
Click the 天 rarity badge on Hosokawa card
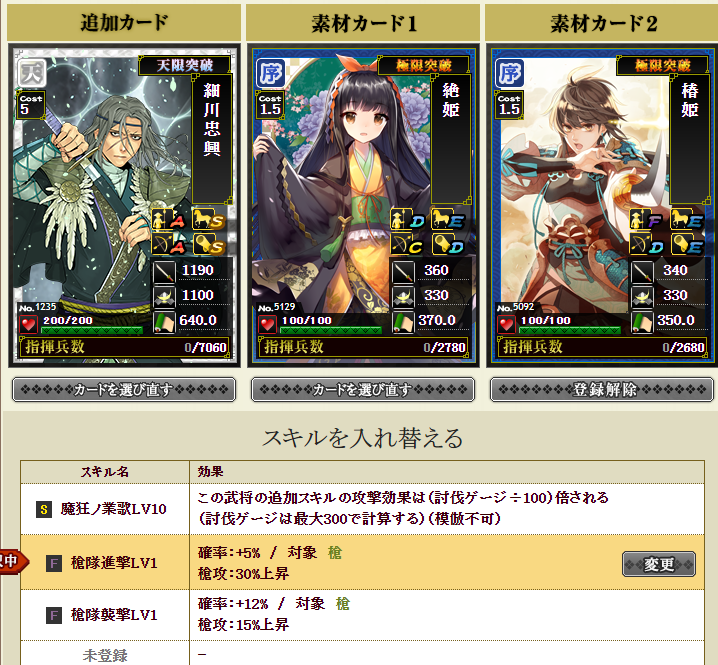point(32,73)
